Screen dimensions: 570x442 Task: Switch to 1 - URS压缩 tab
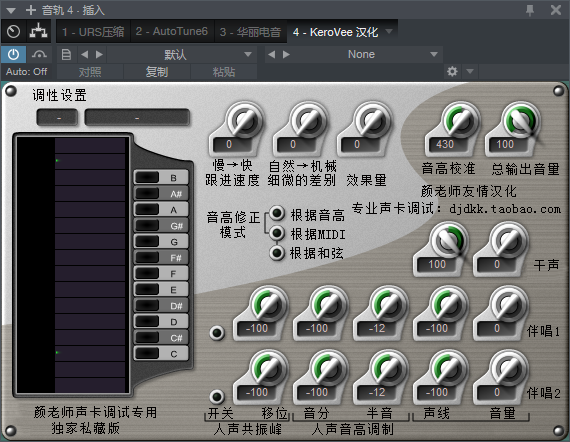[x=93, y=32]
